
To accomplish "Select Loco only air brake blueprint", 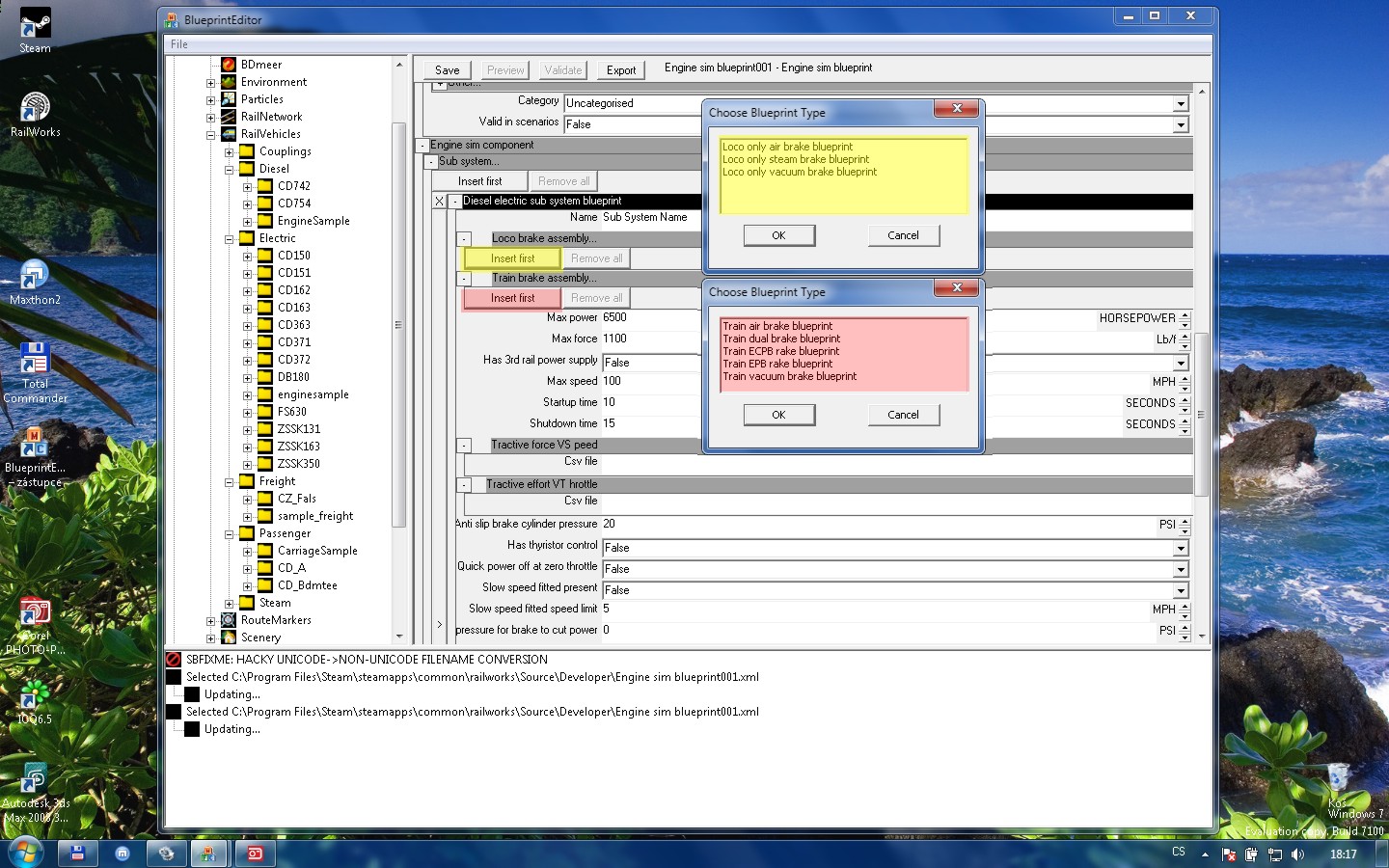I will coord(787,147).
